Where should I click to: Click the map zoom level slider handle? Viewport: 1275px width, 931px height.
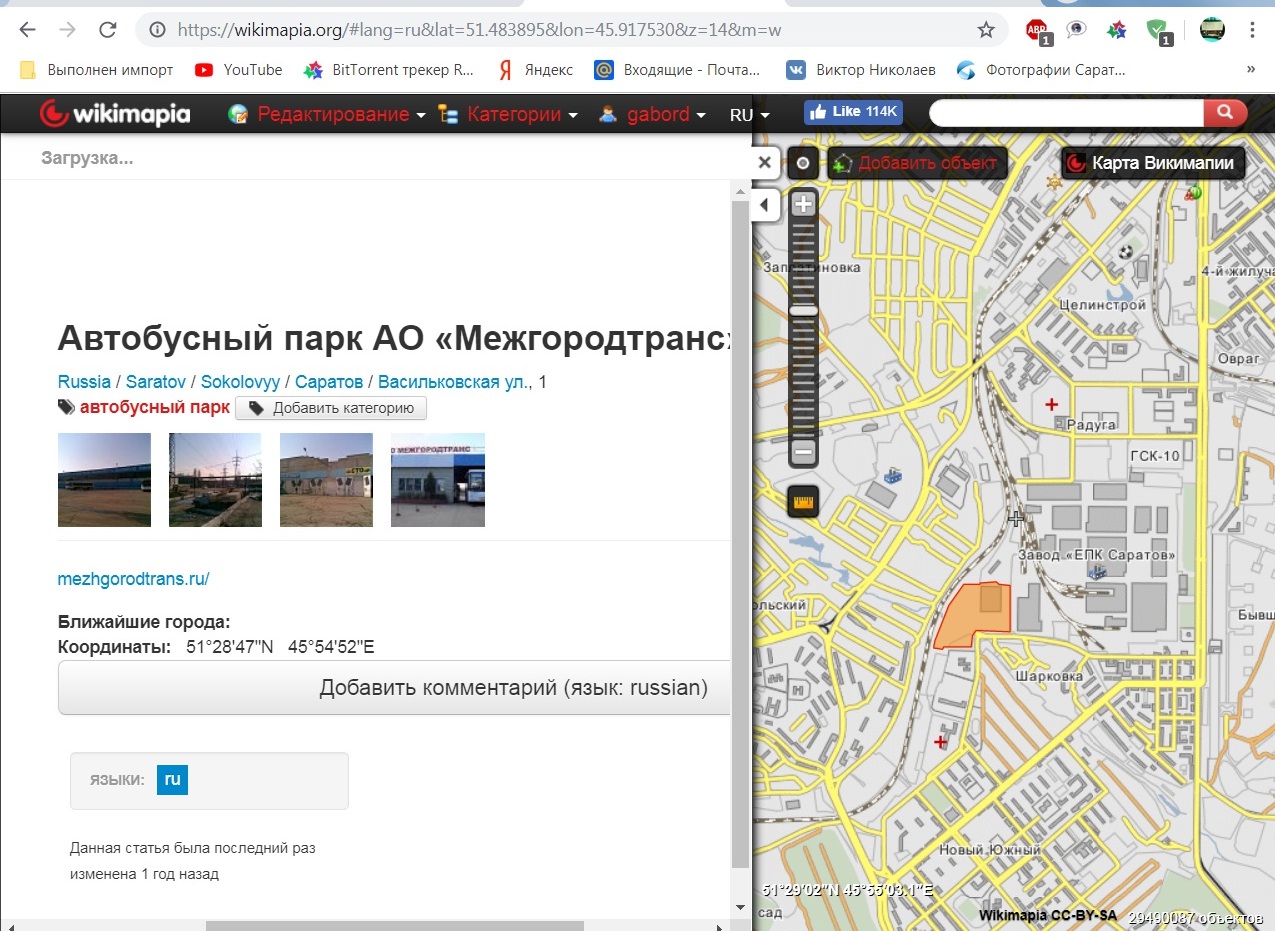coord(803,311)
